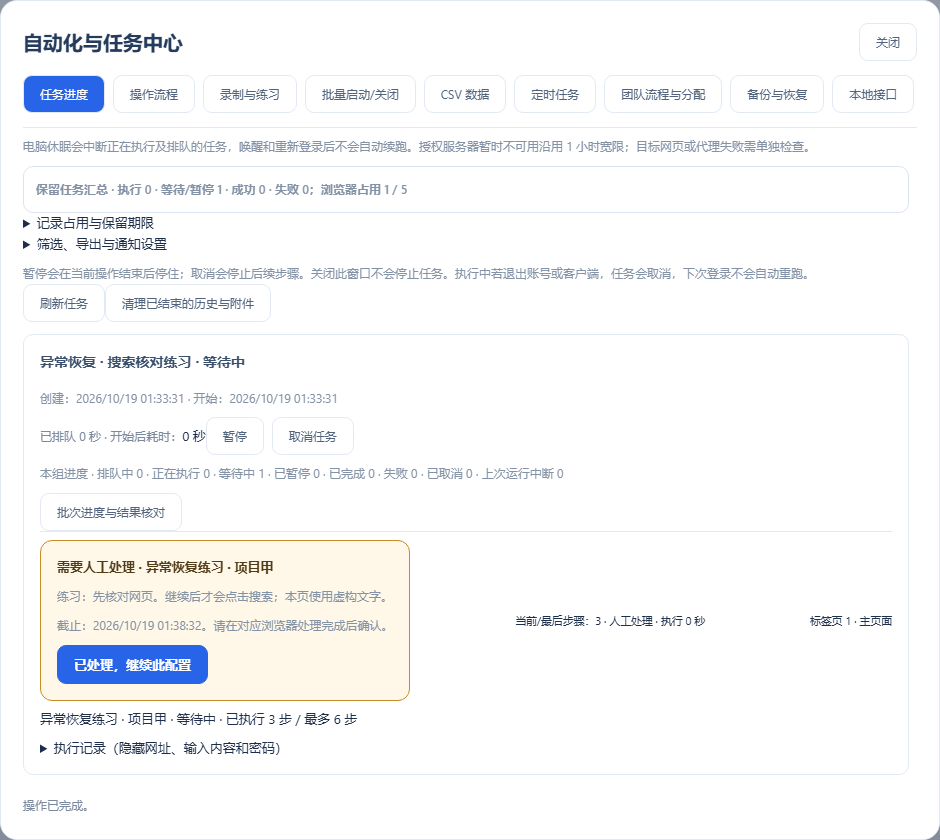Pause the task with 暂停 button
Viewport: 940px width, 840px height.
[x=234, y=436]
